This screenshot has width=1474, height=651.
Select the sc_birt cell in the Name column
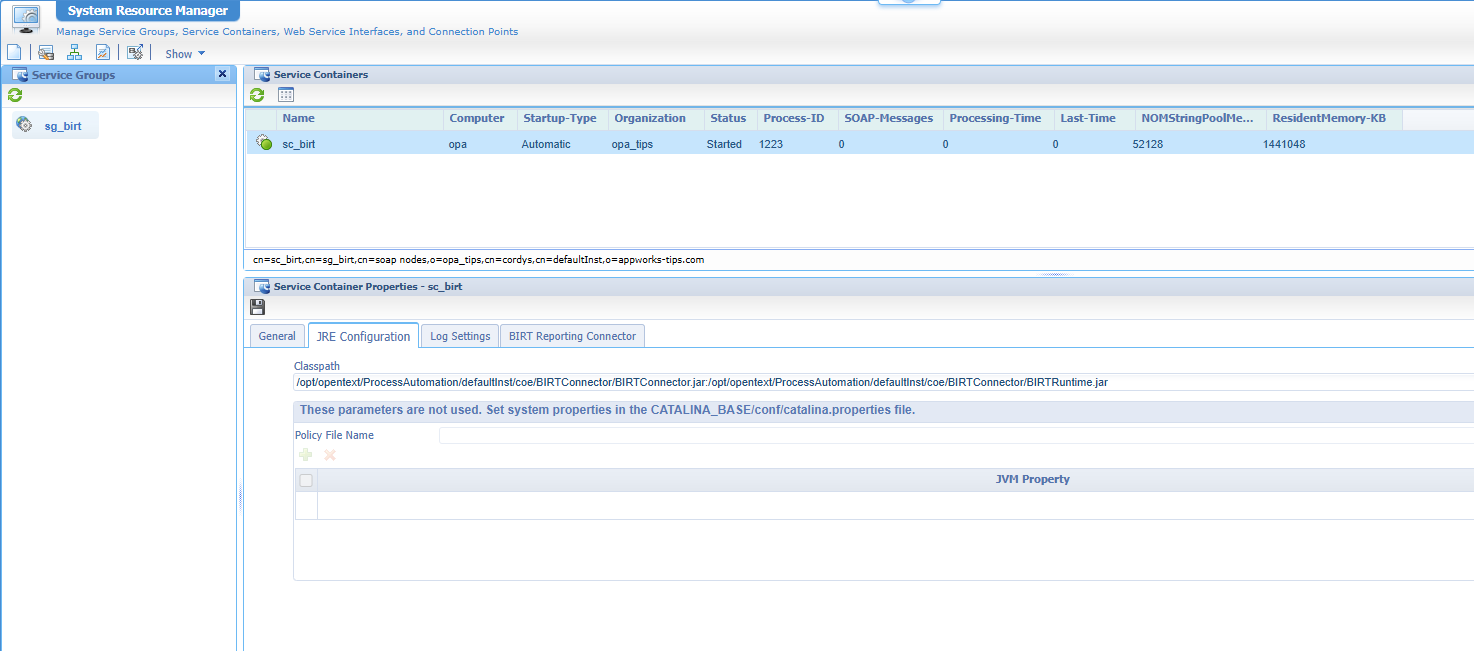tap(299, 144)
